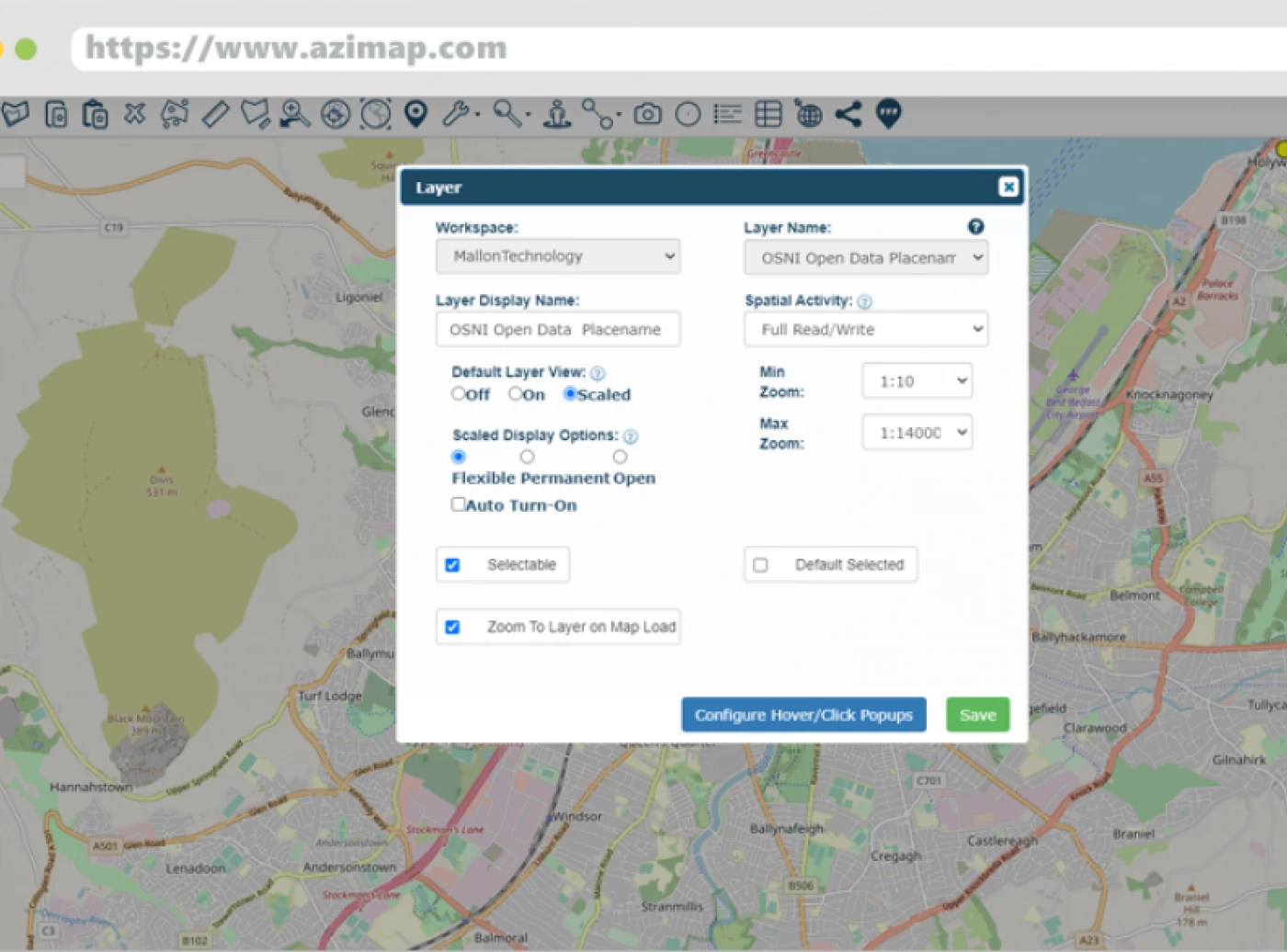Click the Configure Hover/Click Popups button
1287x952 pixels.
[x=803, y=715]
